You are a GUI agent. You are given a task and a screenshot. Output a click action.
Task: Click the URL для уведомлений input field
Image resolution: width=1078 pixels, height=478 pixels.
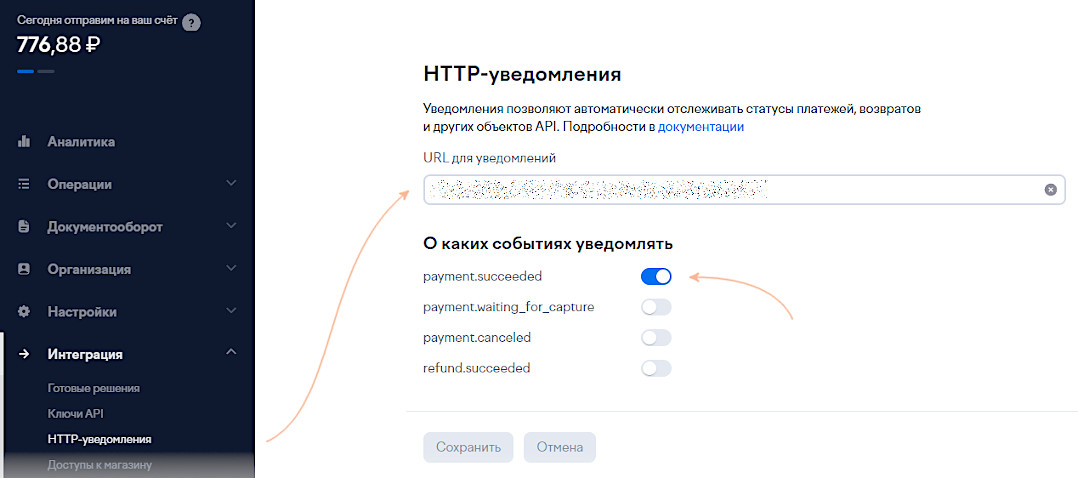(x=730, y=189)
